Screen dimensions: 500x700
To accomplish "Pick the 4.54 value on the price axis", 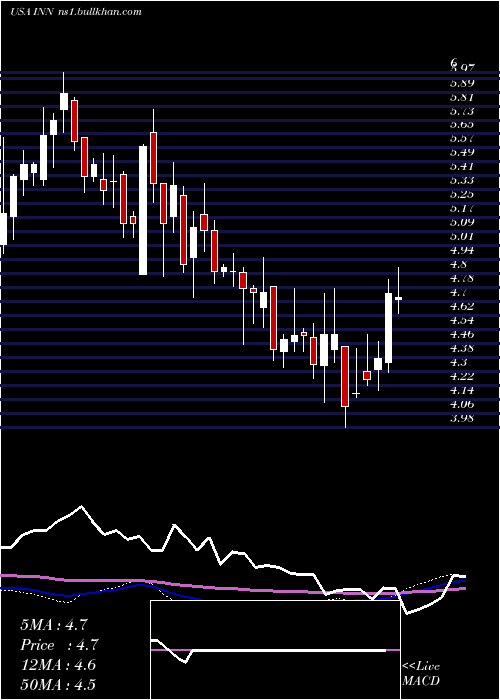I will [462, 320].
